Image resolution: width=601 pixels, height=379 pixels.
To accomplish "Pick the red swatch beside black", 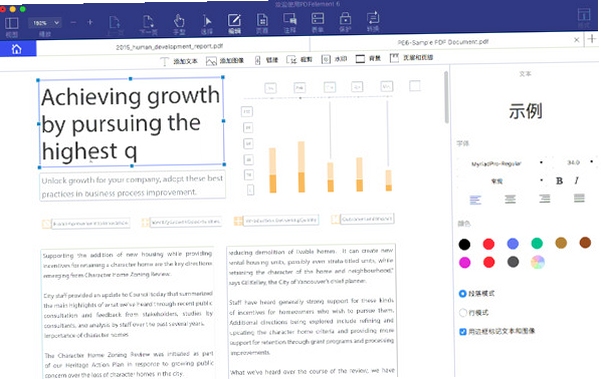I will click(488, 244).
